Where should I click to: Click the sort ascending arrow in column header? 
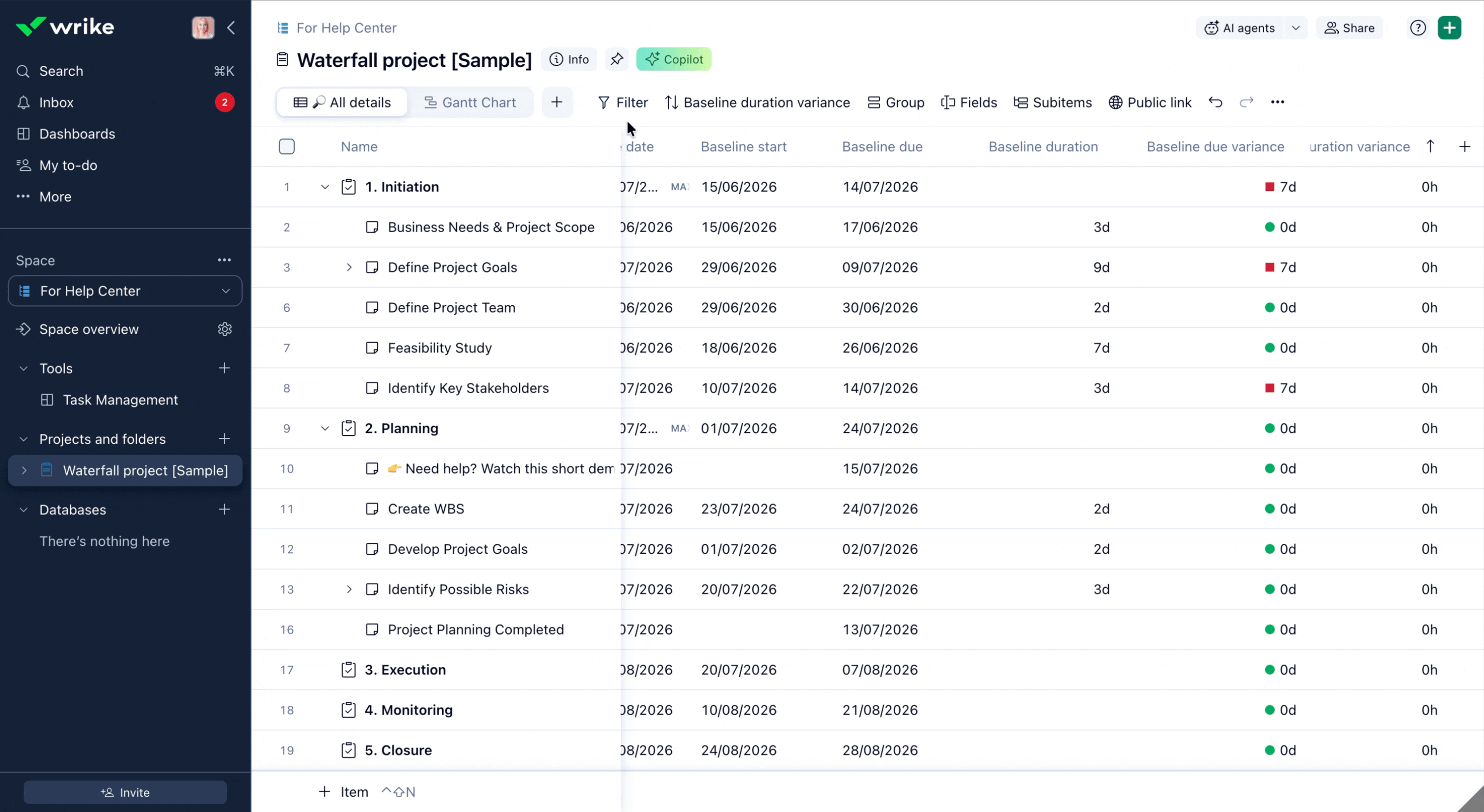click(1430, 146)
